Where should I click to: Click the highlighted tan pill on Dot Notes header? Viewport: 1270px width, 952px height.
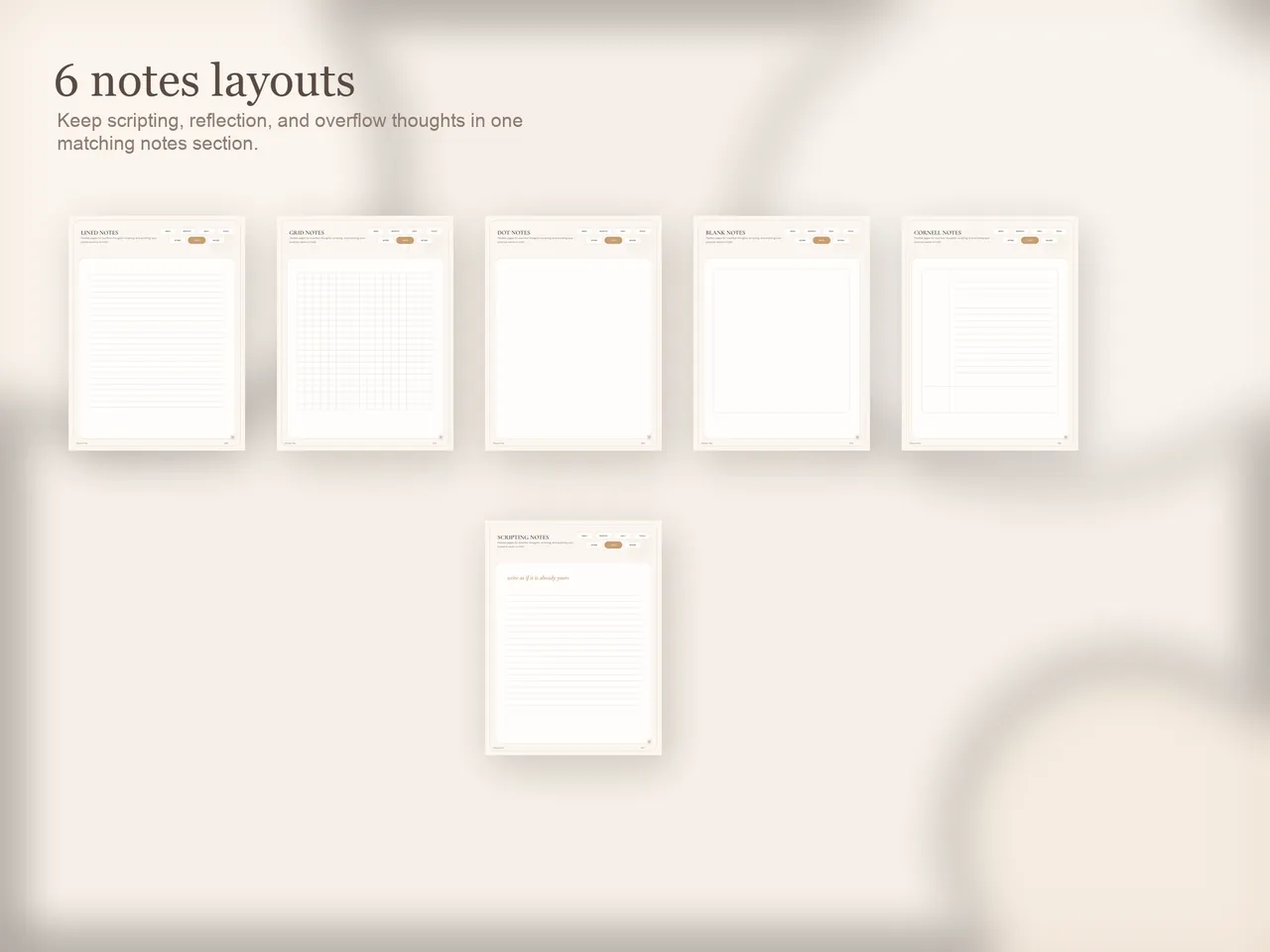coord(614,240)
